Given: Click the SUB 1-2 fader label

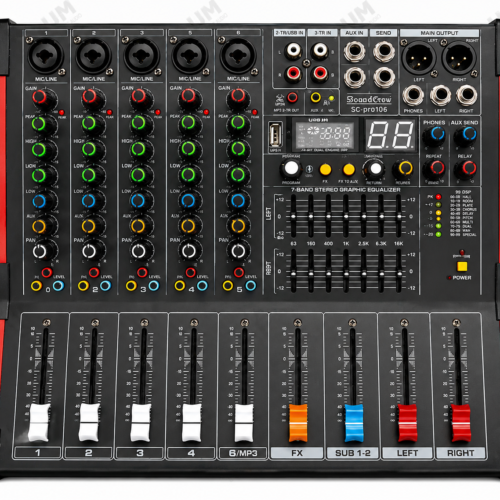Looking at the screenshot, I should 353,453.
